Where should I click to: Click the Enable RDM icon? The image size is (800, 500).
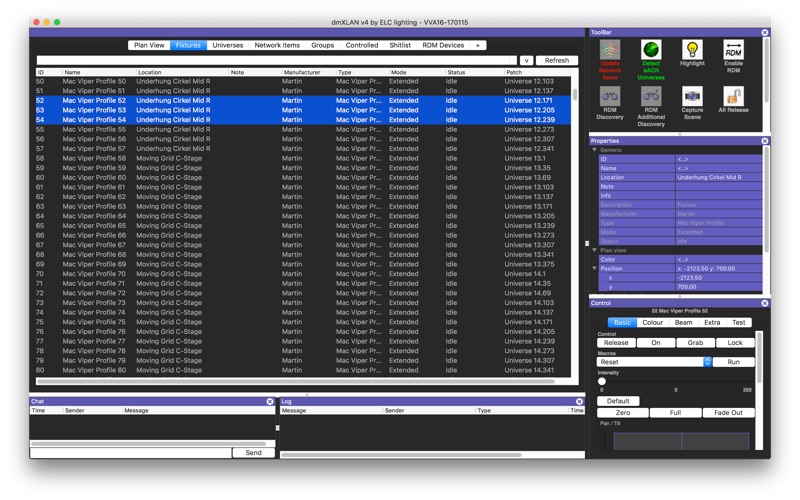[x=733, y=49]
